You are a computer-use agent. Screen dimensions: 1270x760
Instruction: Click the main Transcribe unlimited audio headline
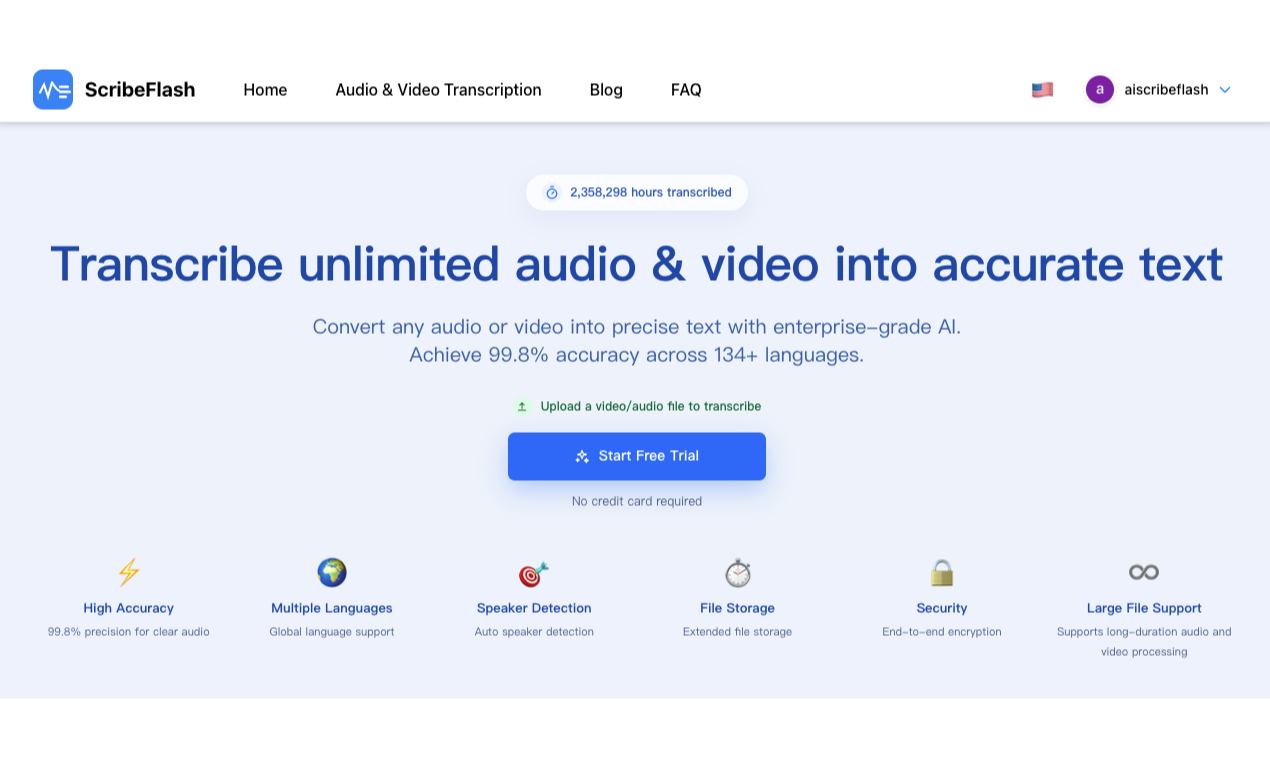pyautogui.click(x=637, y=264)
